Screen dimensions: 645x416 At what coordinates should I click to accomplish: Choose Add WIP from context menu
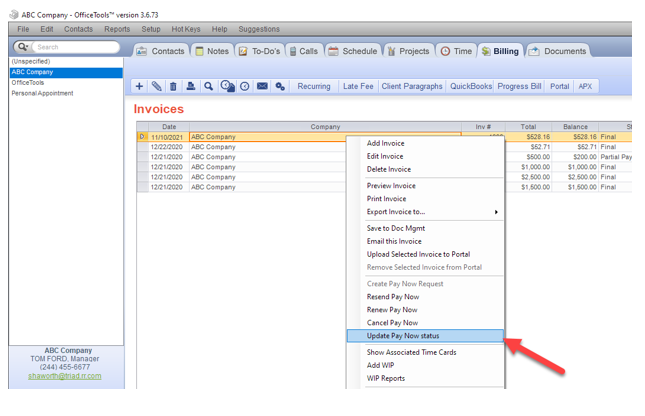425,365
